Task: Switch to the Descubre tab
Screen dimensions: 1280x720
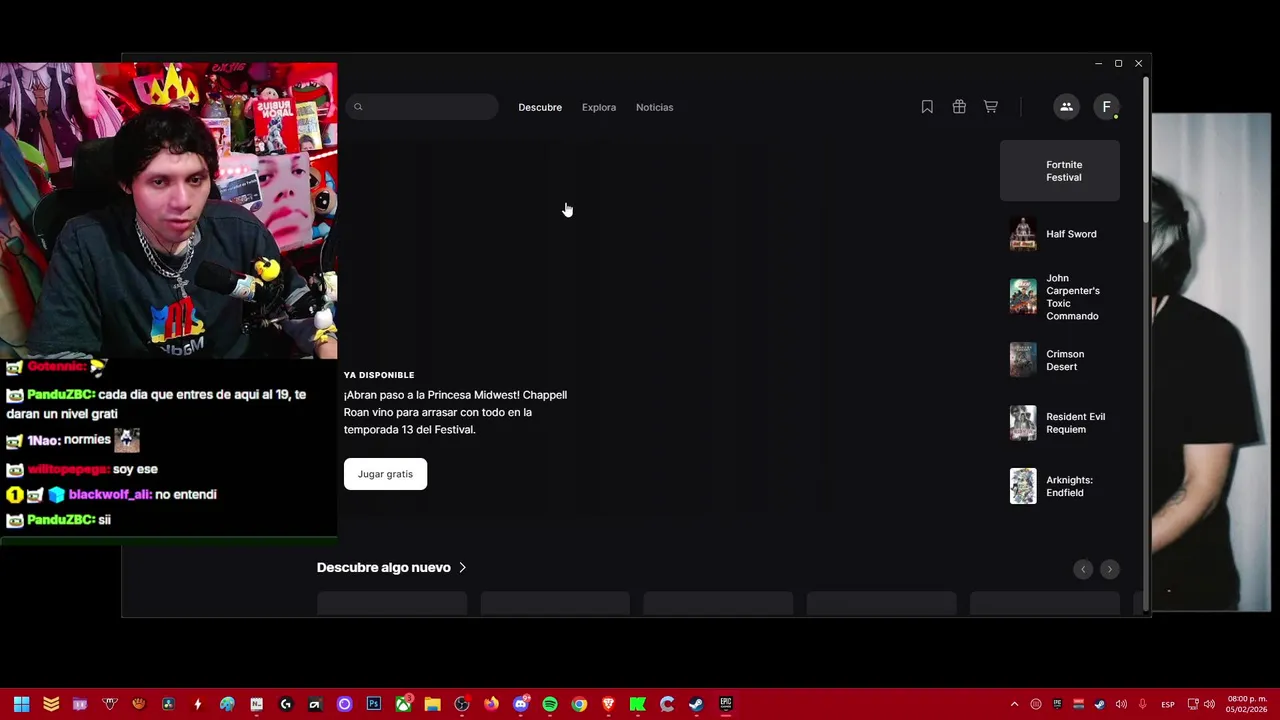Action: [540, 107]
